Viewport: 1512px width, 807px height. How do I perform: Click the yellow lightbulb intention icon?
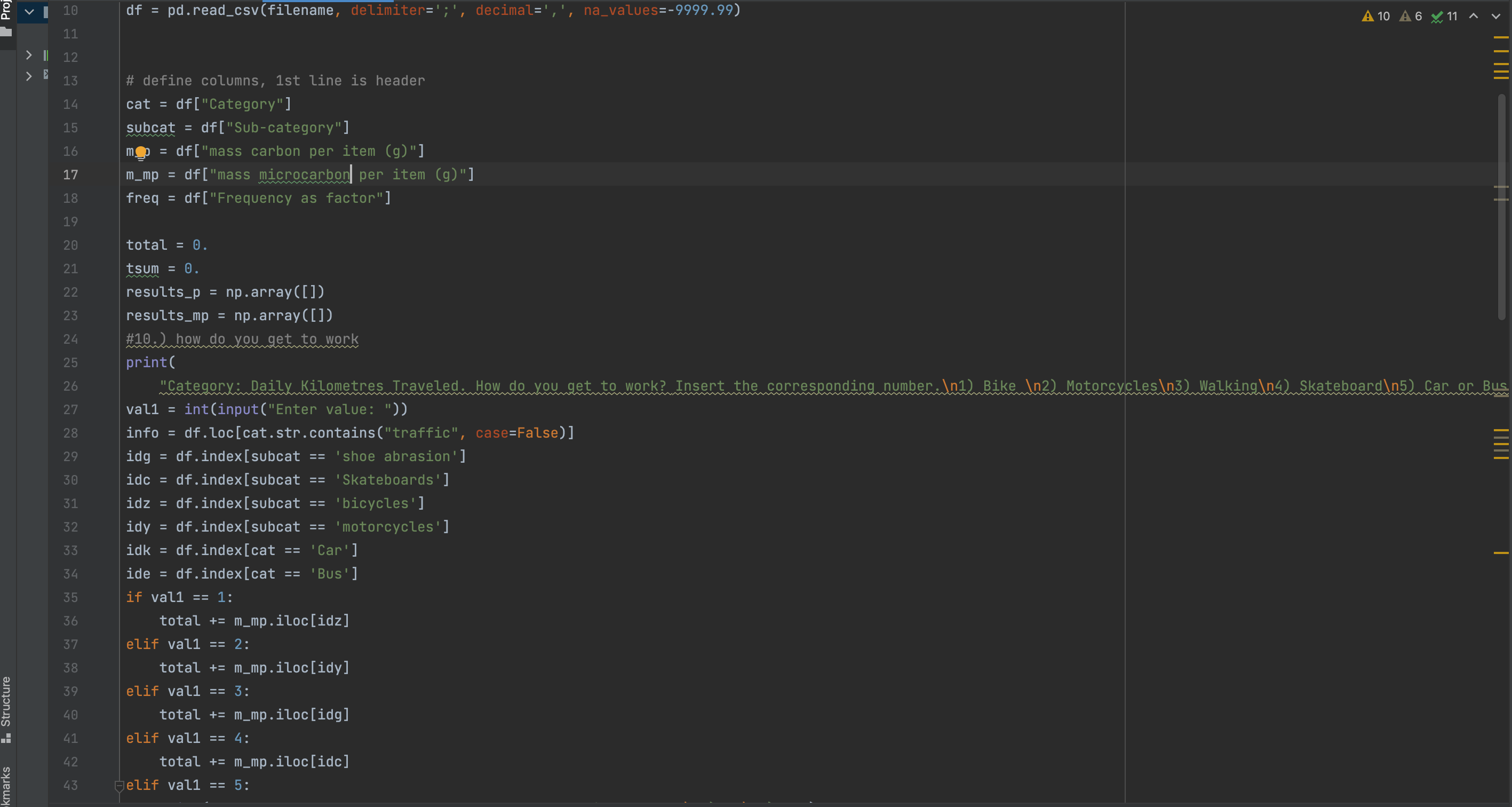click(x=141, y=153)
